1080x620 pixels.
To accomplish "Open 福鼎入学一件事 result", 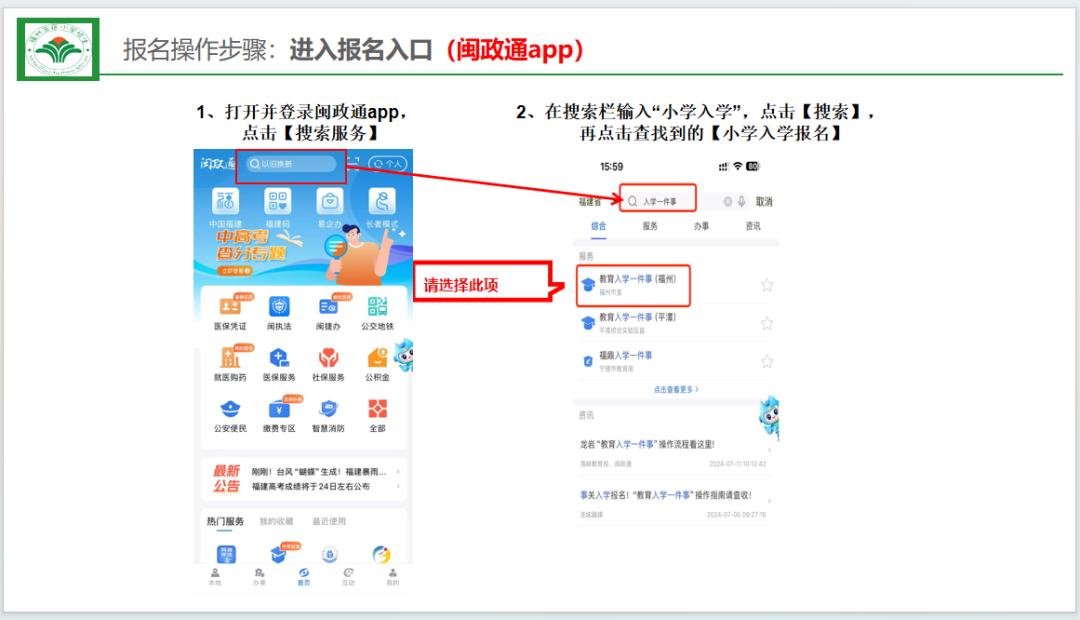I will (675, 361).
